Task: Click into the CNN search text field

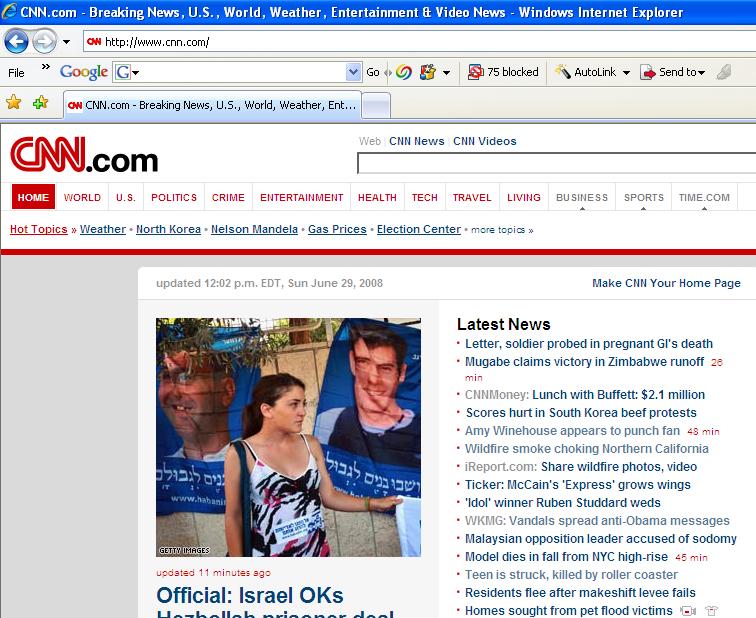Action: [x=555, y=164]
